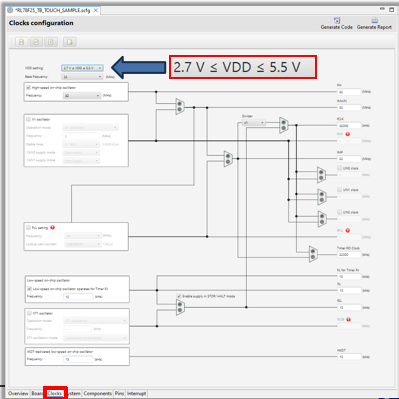
Task: Switch to the Pins tab
Action: [x=119, y=393]
